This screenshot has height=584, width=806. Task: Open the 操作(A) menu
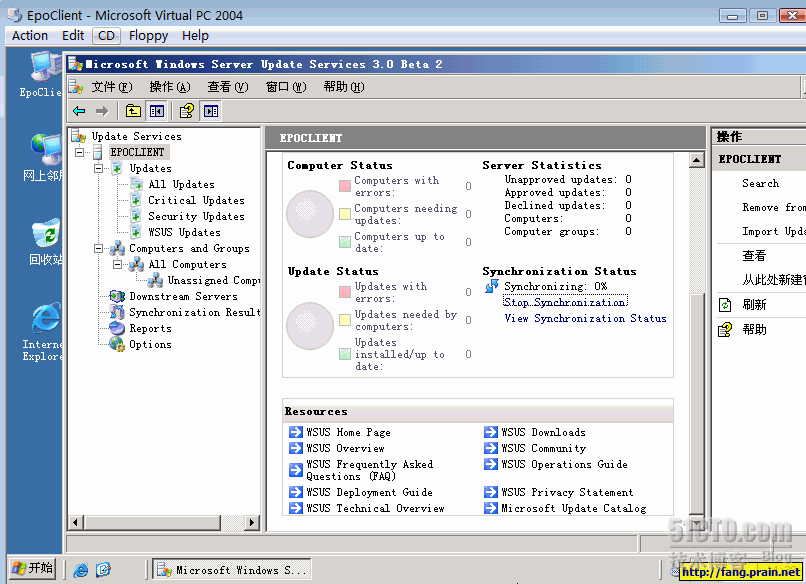(170, 87)
